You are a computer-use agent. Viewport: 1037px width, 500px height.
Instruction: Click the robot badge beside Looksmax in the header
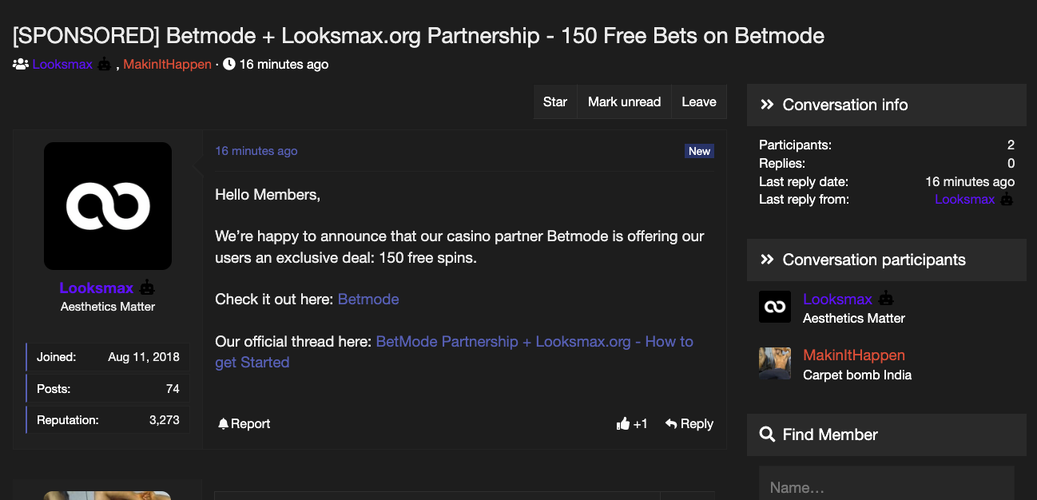[x=105, y=65]
